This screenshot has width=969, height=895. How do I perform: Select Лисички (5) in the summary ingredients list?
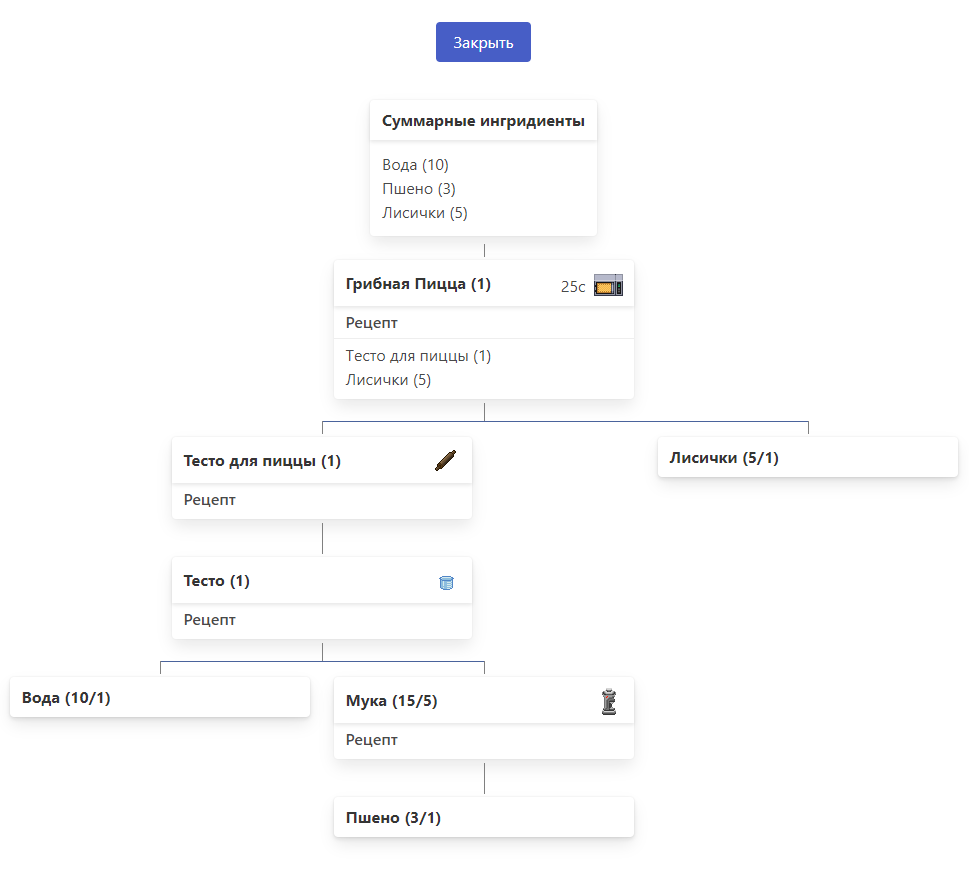pyautogui.click(x=425, y=213)
